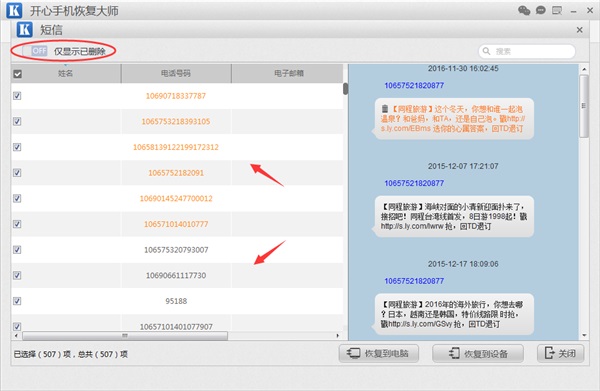Select phone number 10690718337787
This screenshot has width=600, height=391.
click(176, 96)
